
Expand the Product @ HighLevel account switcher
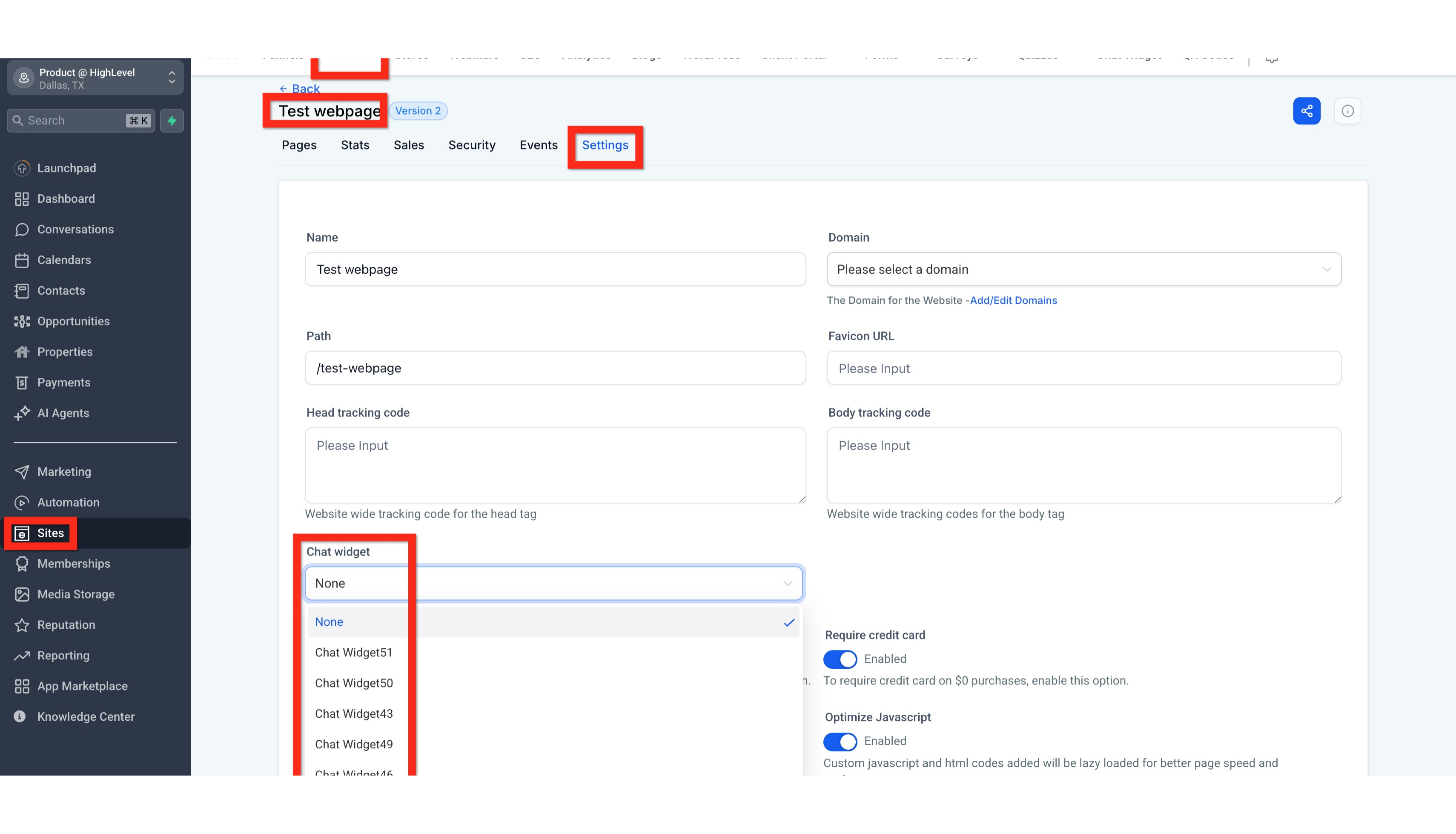[95, 78]
